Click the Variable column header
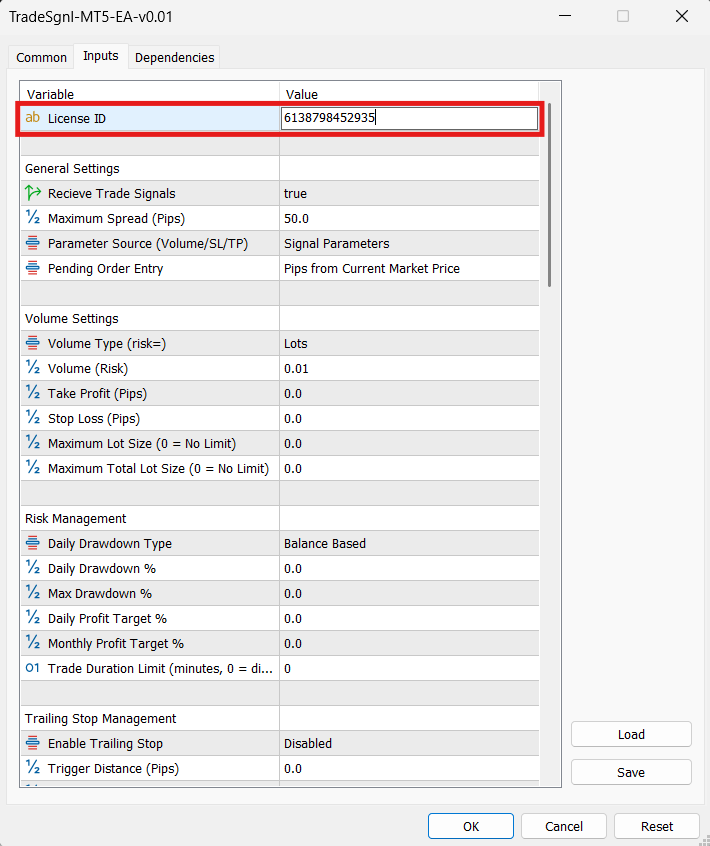The height and width of the screenshot is (846, 710). [150, 94]
